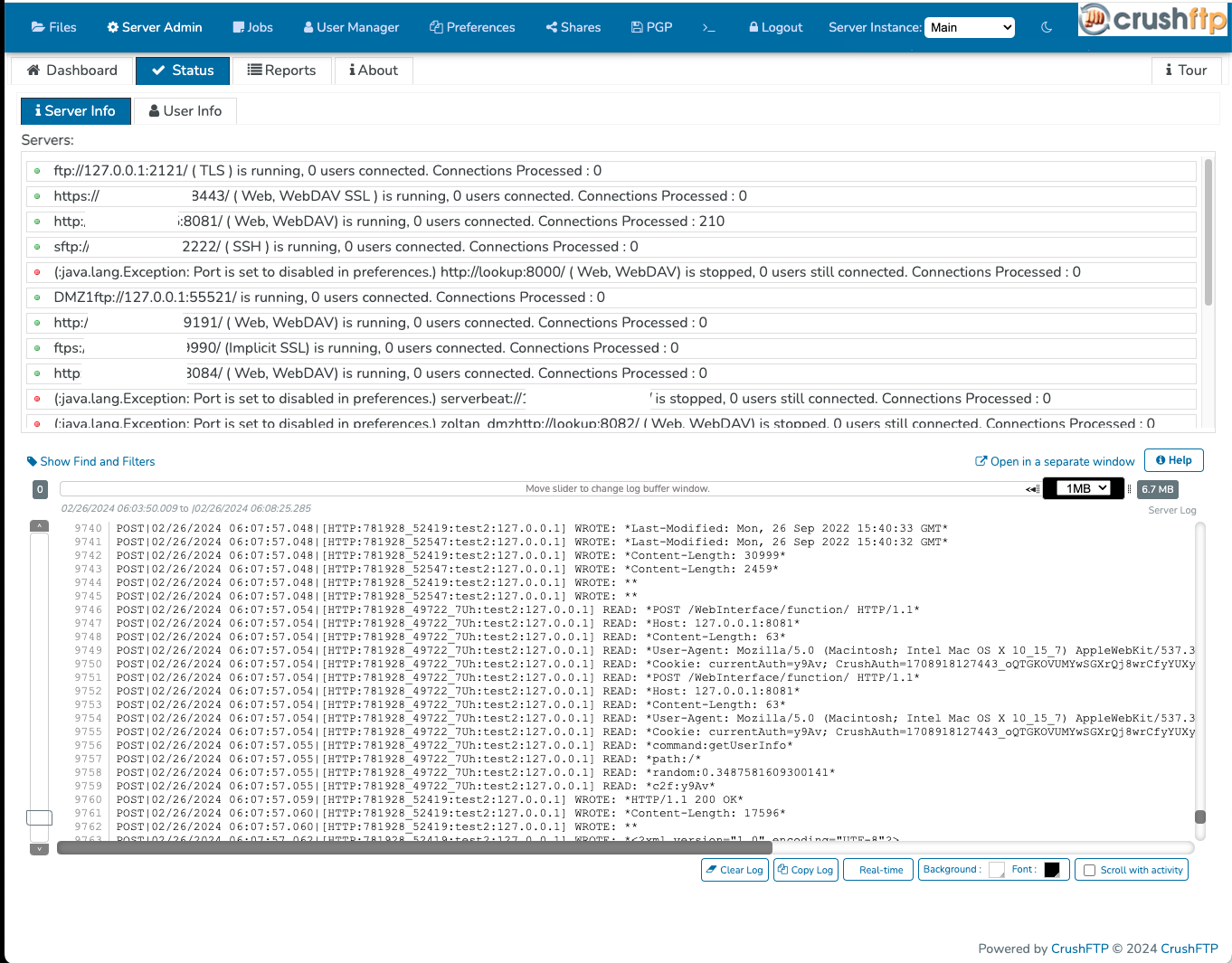The height and width of the screenshot is (963, 1232).
Task: Click the green status dot for ftp://127.0.0.1:2121
Action: click(x=37, y=171)
